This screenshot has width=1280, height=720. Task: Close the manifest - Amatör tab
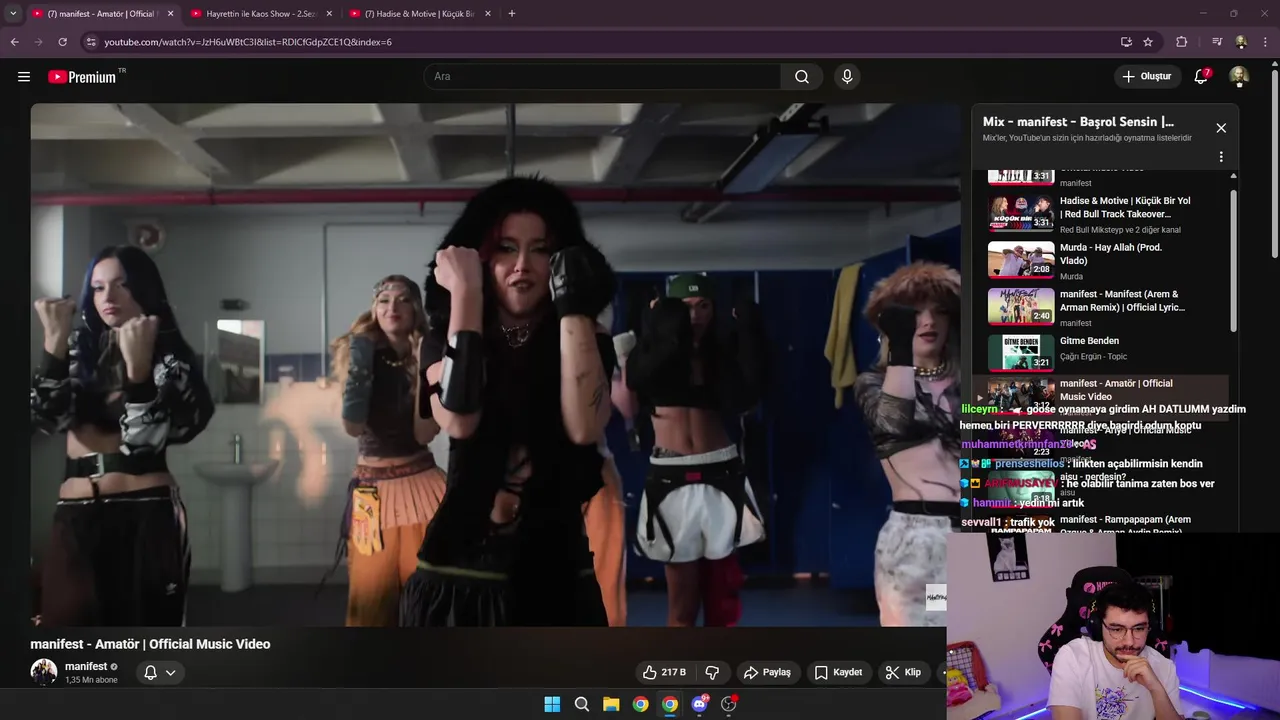[170, 14]
